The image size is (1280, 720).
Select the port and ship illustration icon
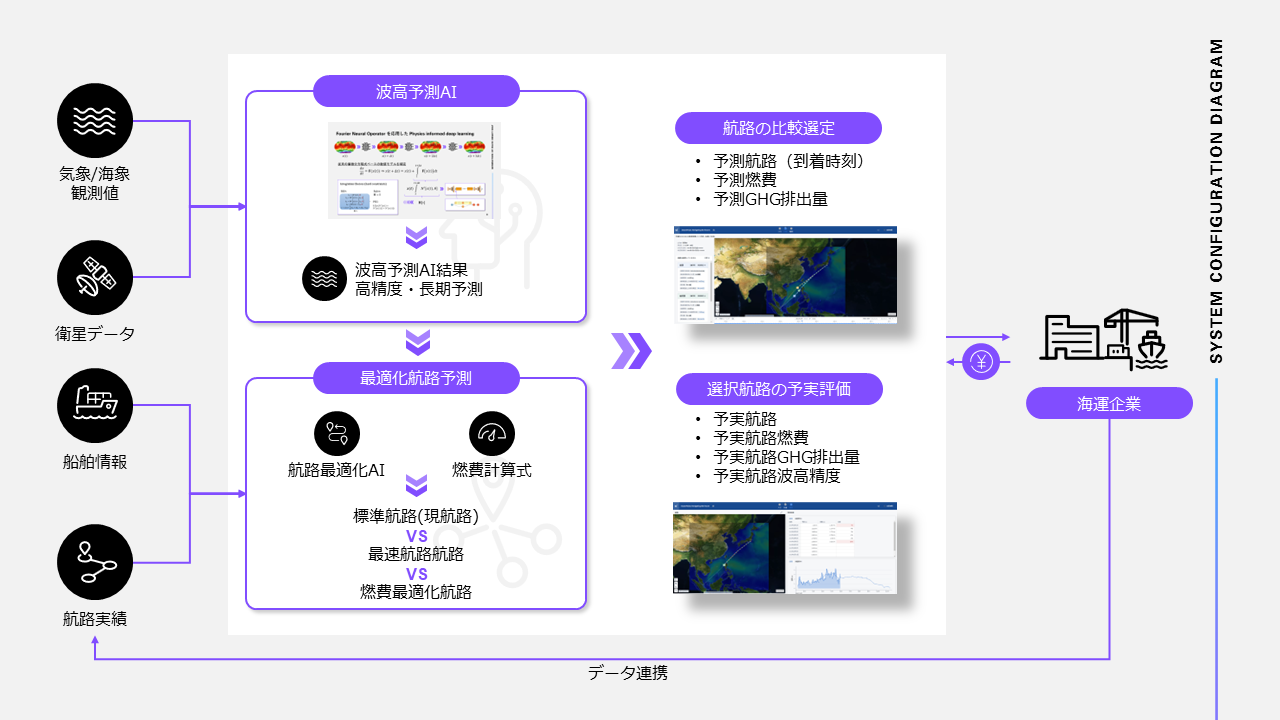coord(1103,335)
